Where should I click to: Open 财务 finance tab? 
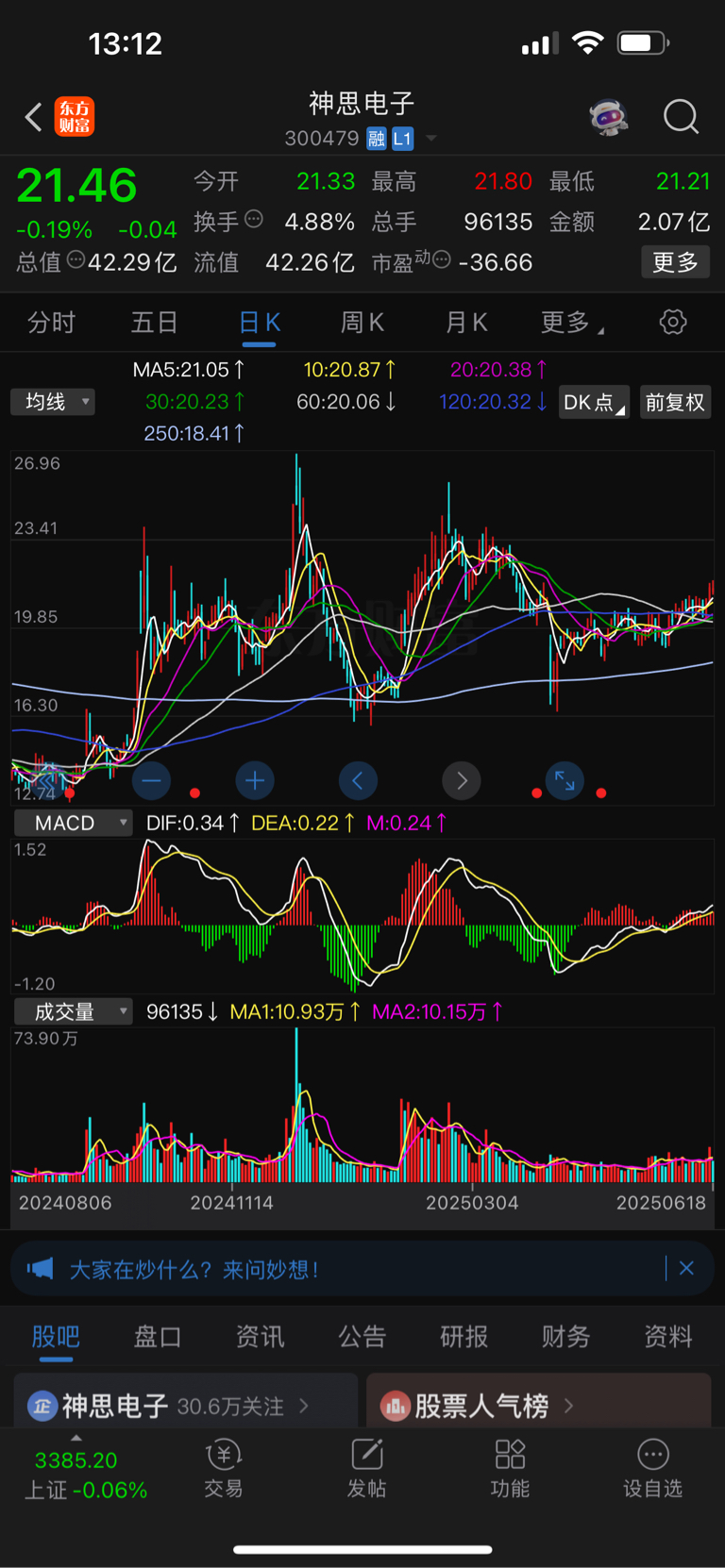tap(566, 1336)
